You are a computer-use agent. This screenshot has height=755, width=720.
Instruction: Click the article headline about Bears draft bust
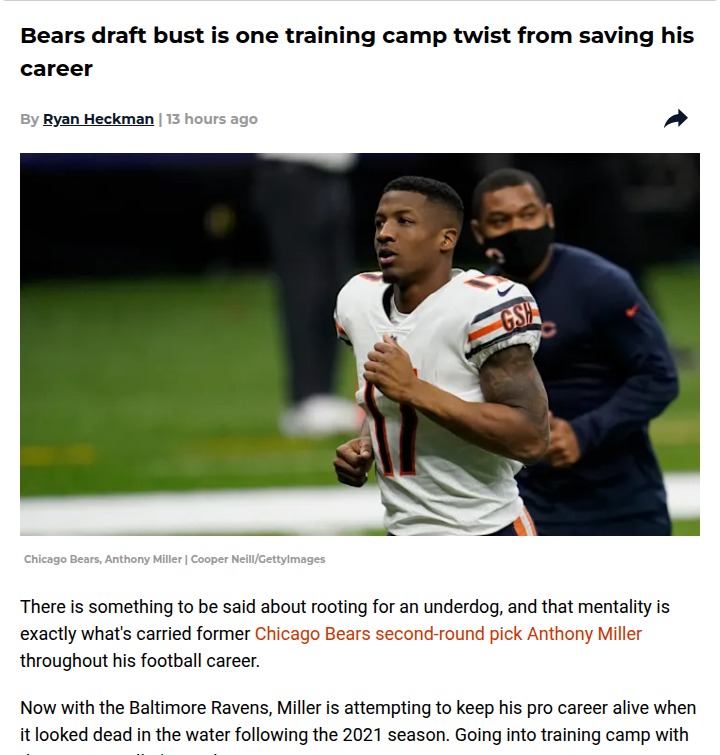[357, 52]
